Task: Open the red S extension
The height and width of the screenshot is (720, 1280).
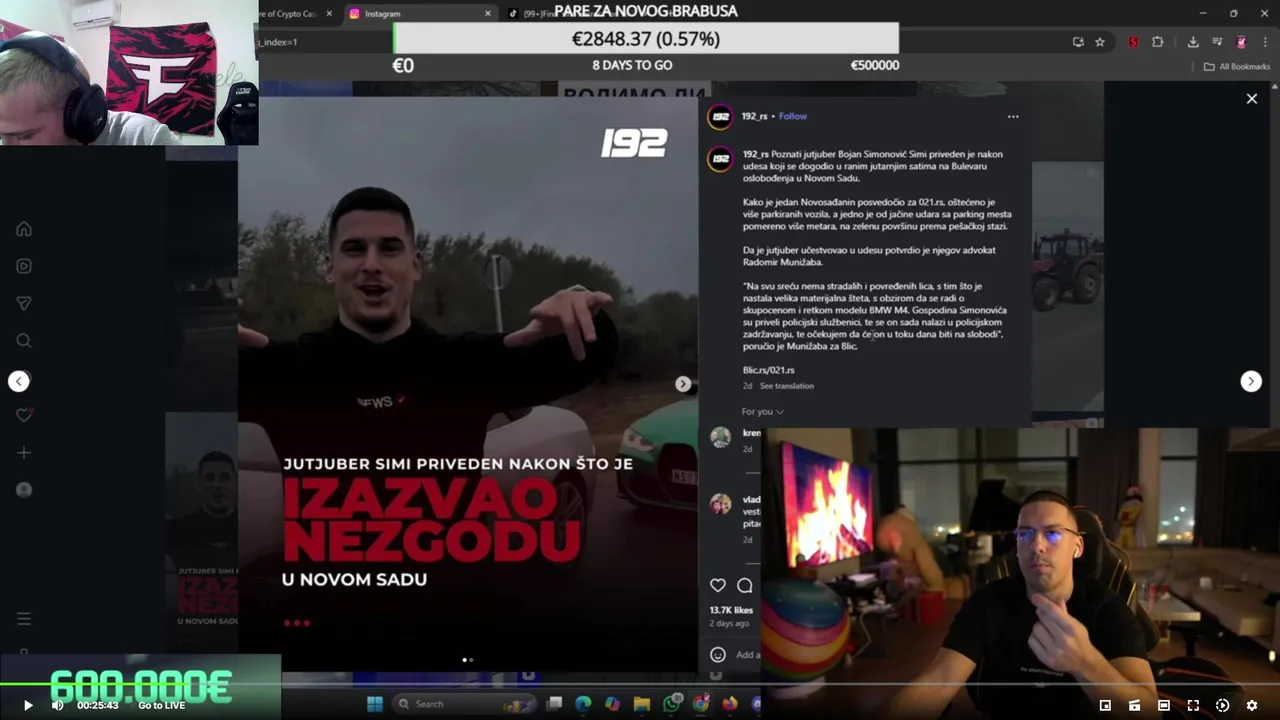Action: coord(1133,42)
